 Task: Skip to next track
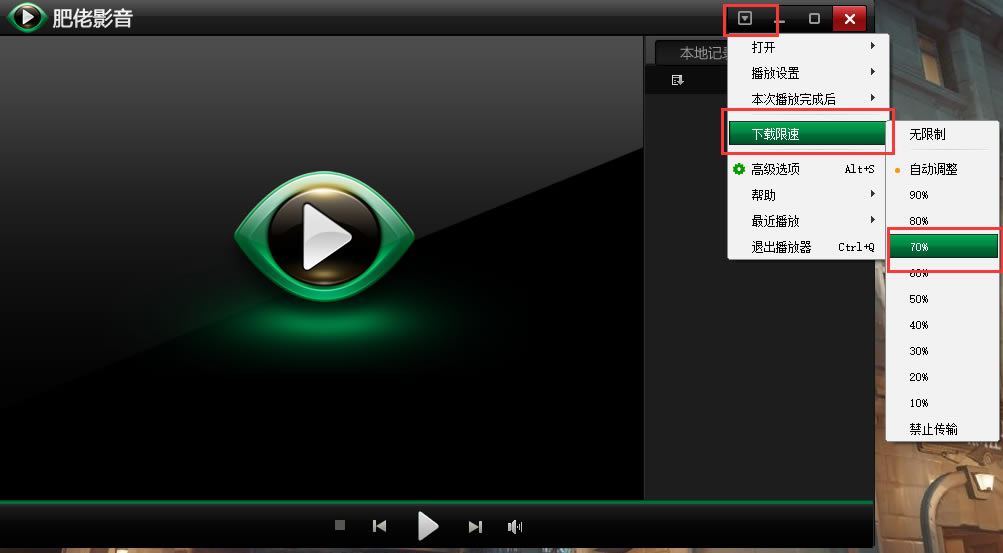tap(475, 526)
